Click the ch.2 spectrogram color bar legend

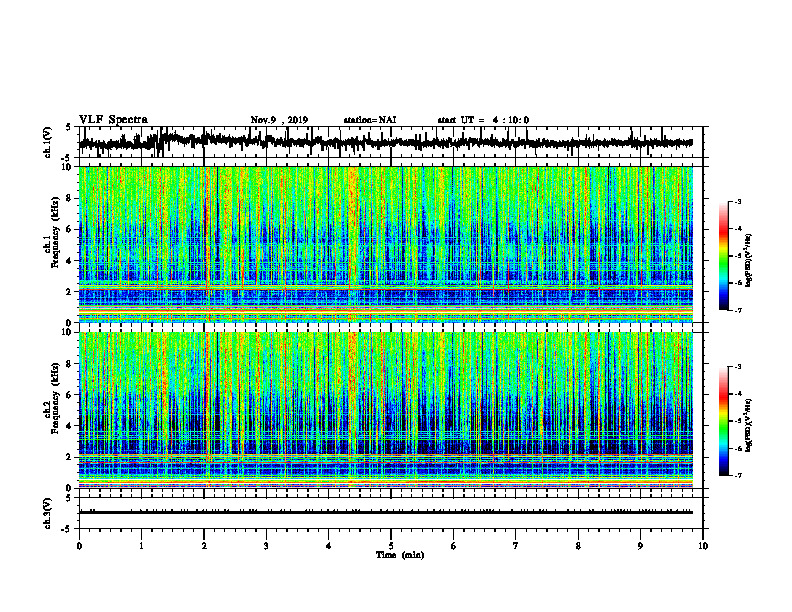pos(723,421)
